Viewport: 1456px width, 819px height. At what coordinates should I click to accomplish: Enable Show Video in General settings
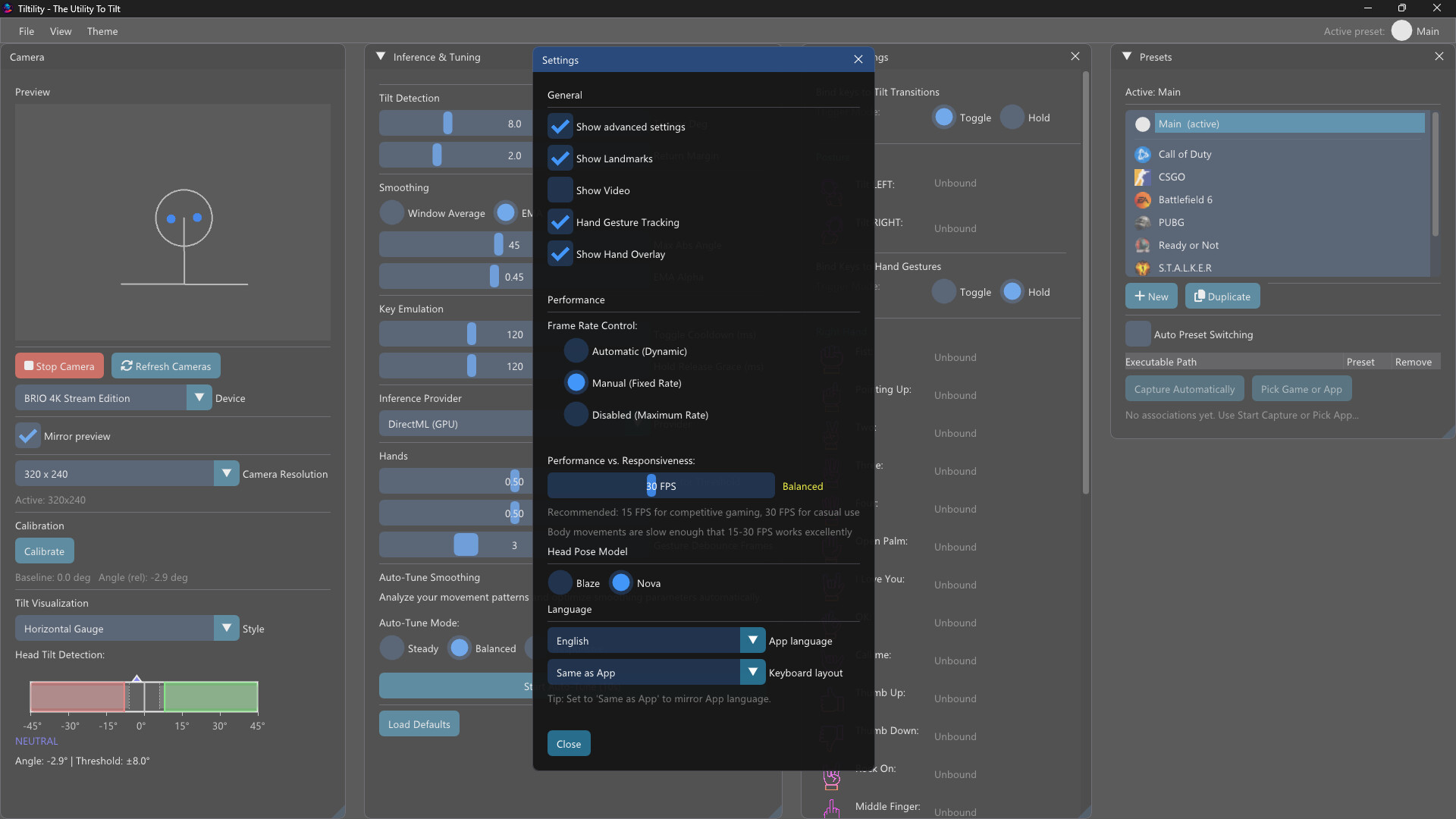[x=560, y=190]
